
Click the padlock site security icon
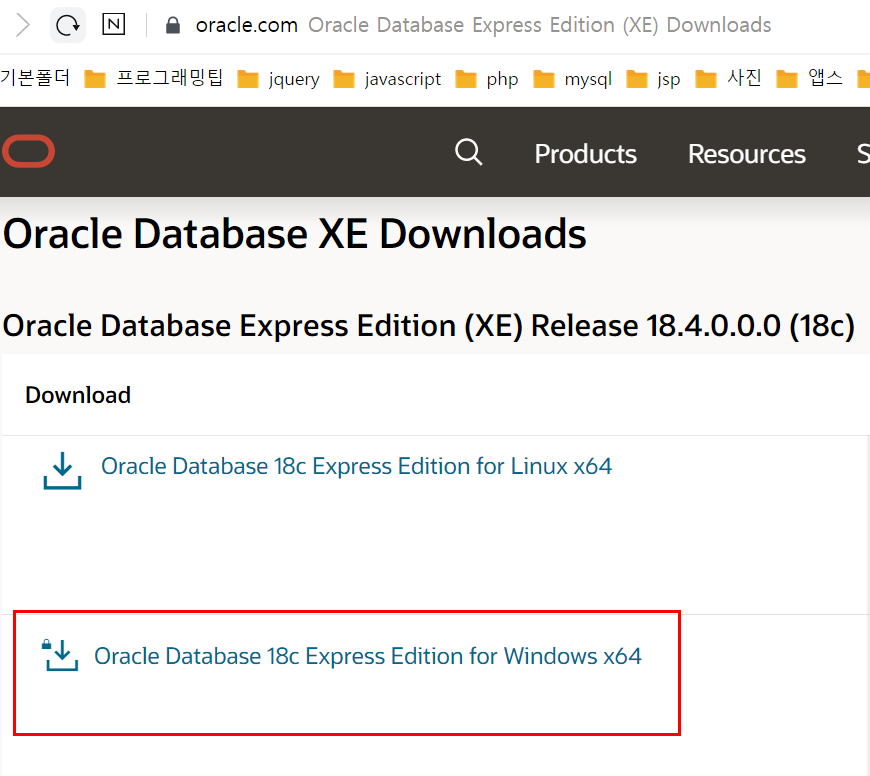coord(173,25)
